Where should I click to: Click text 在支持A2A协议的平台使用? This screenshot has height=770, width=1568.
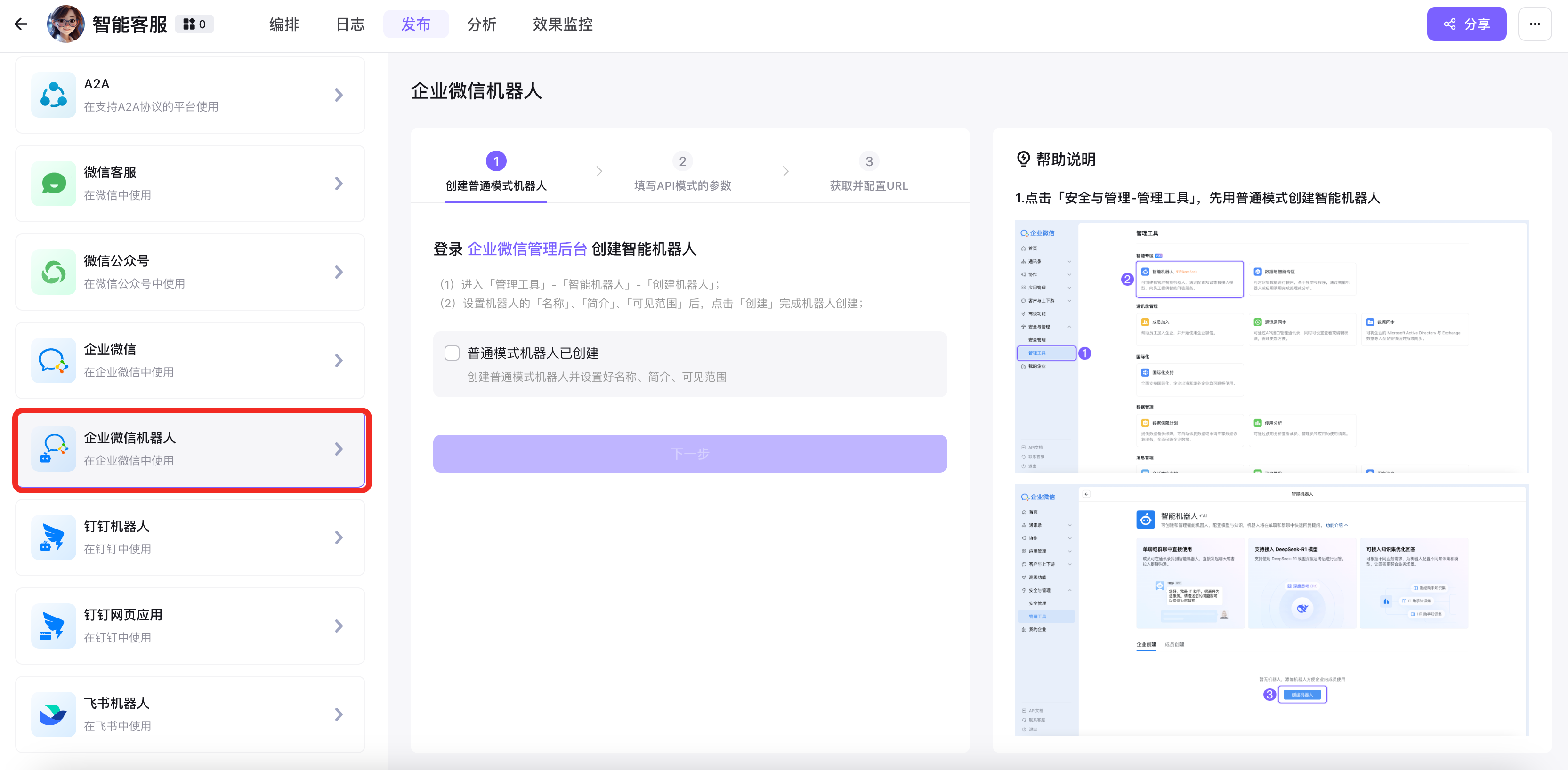pos(151,106)
